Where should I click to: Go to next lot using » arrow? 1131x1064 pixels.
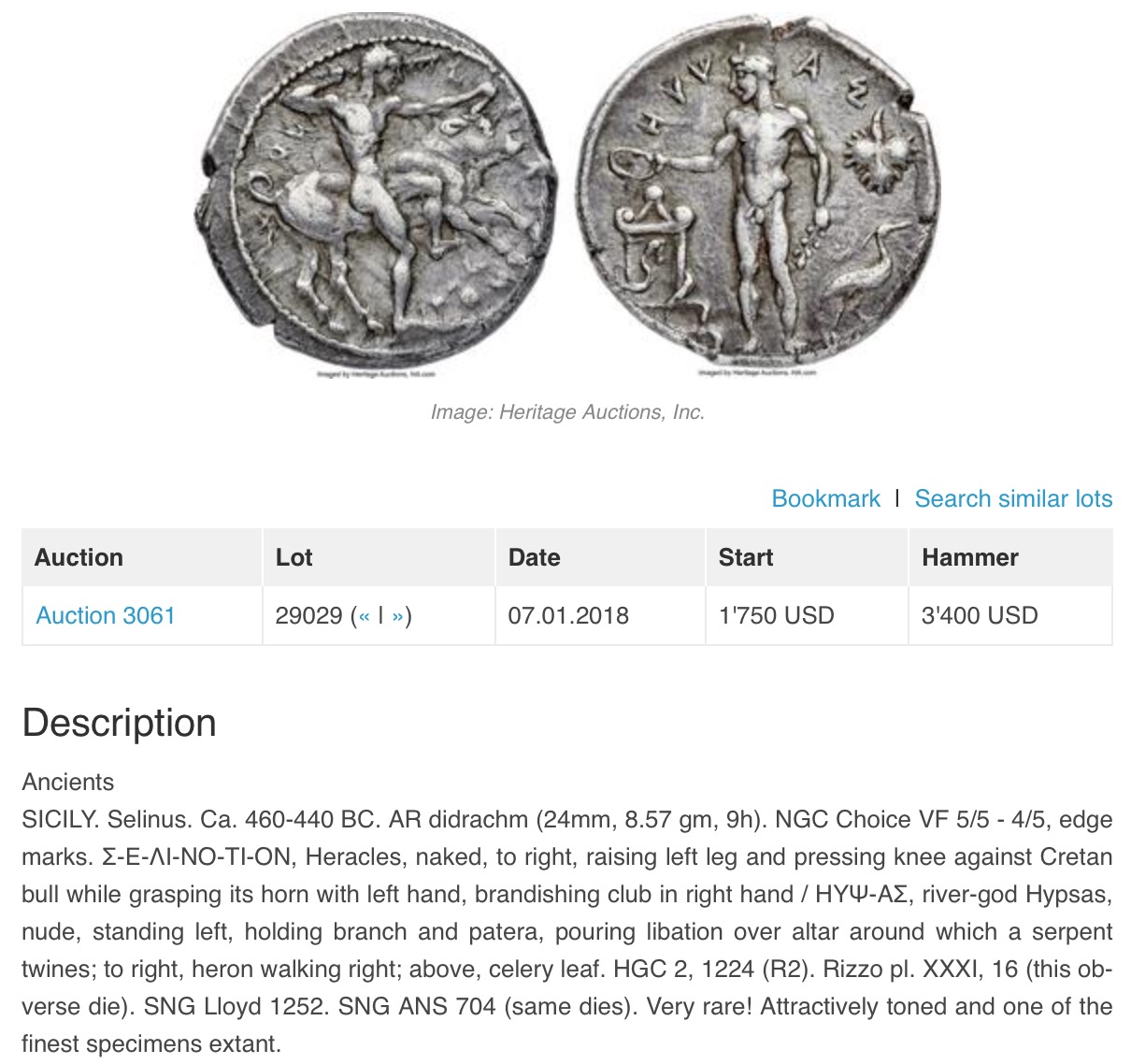[397, 616]
